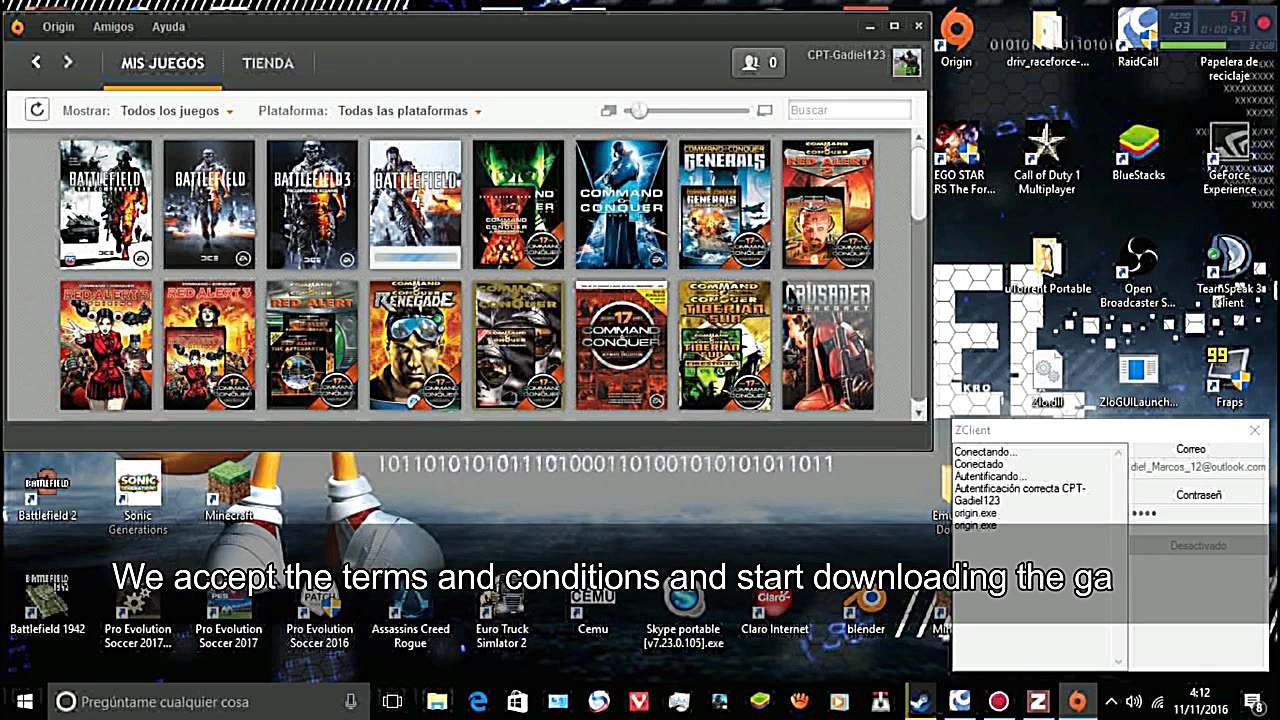
Task: Click the refresh games list icon
Action: click(37, 110)
